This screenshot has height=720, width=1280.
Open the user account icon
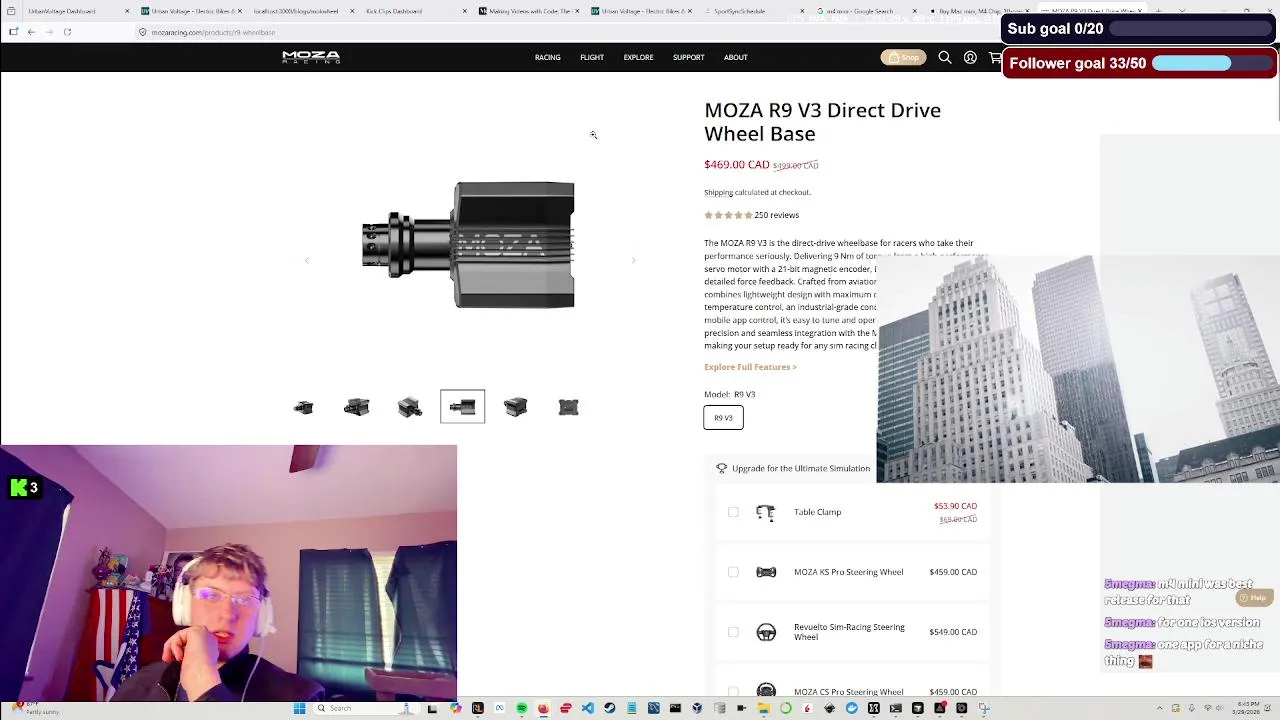pyautogui.click(x=970, y=58)
